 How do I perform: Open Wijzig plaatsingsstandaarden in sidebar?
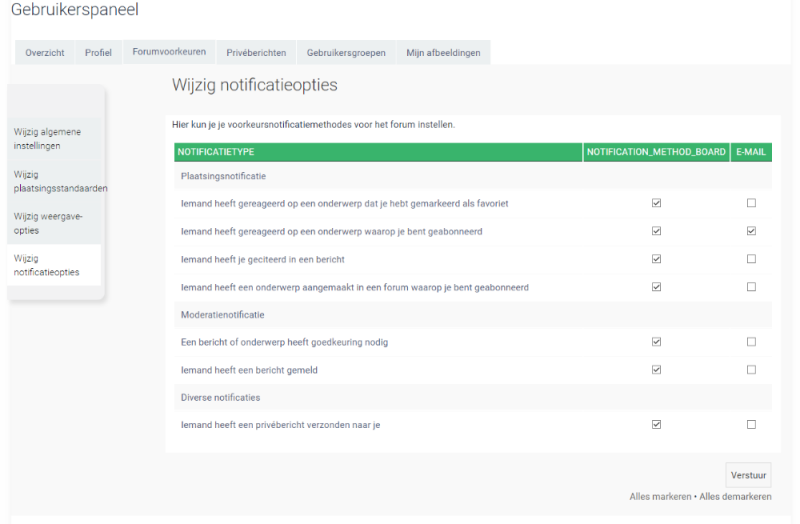pyautogui.click(x=60, y=181)
